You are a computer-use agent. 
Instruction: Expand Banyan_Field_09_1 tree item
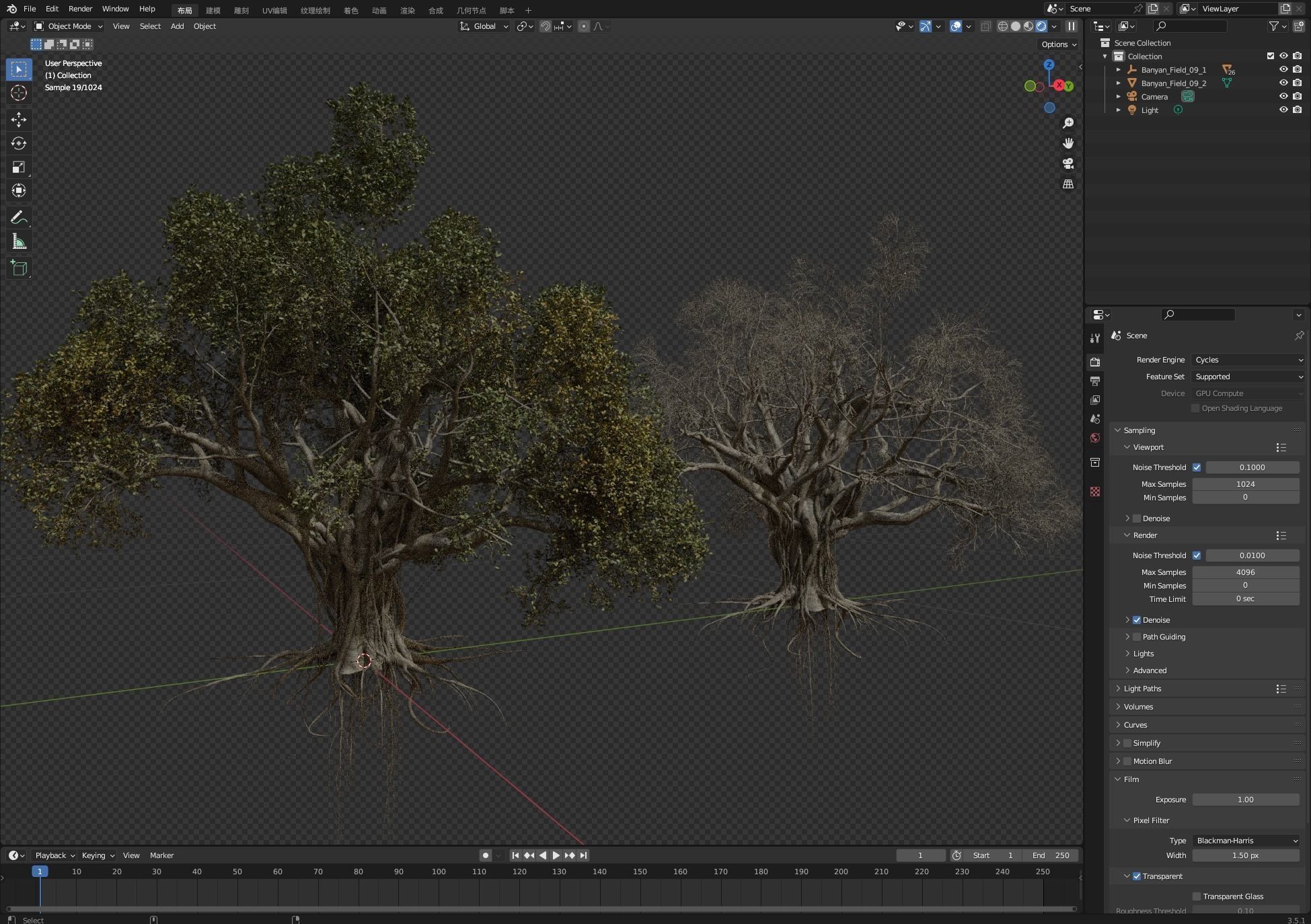pyautogui.click(x=1119, y=70)
